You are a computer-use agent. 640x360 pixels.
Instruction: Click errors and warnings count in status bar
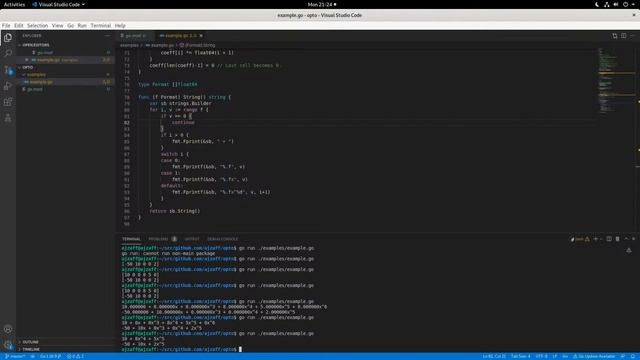(75, 356)
